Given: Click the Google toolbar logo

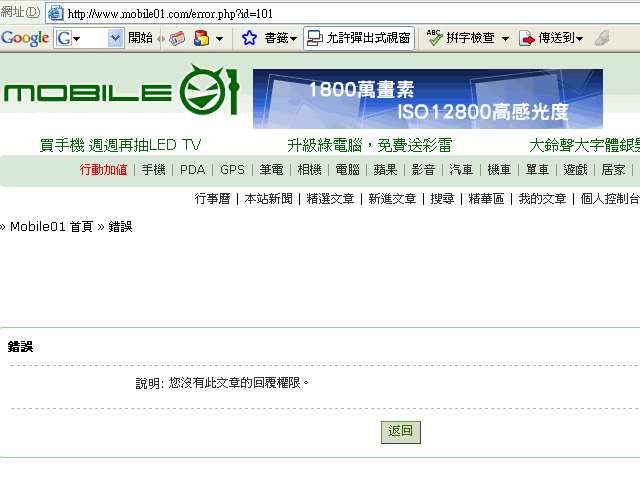Looking at the screenshot, I should 25,38.
